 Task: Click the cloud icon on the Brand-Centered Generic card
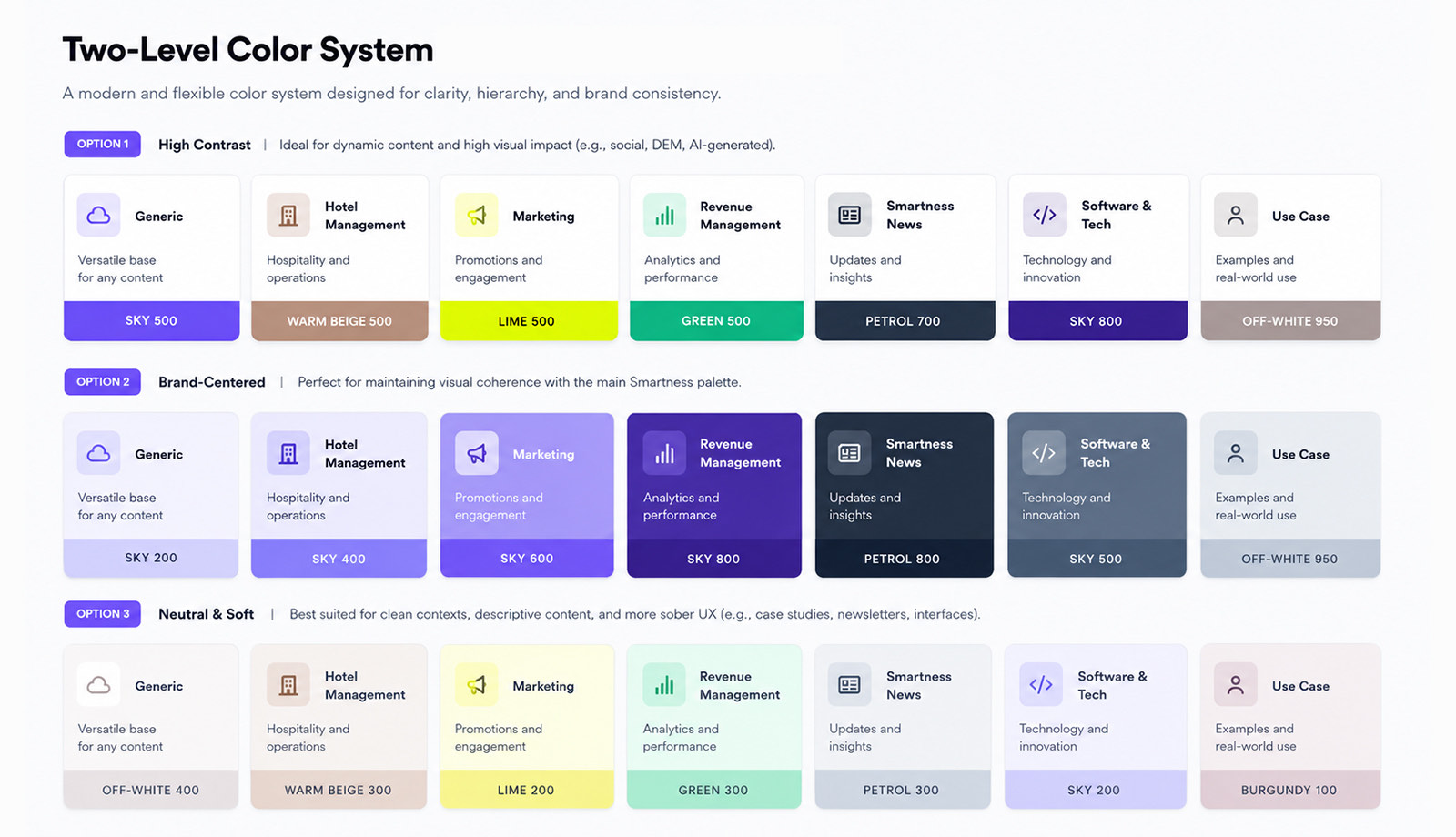click(x=98, y=453)
